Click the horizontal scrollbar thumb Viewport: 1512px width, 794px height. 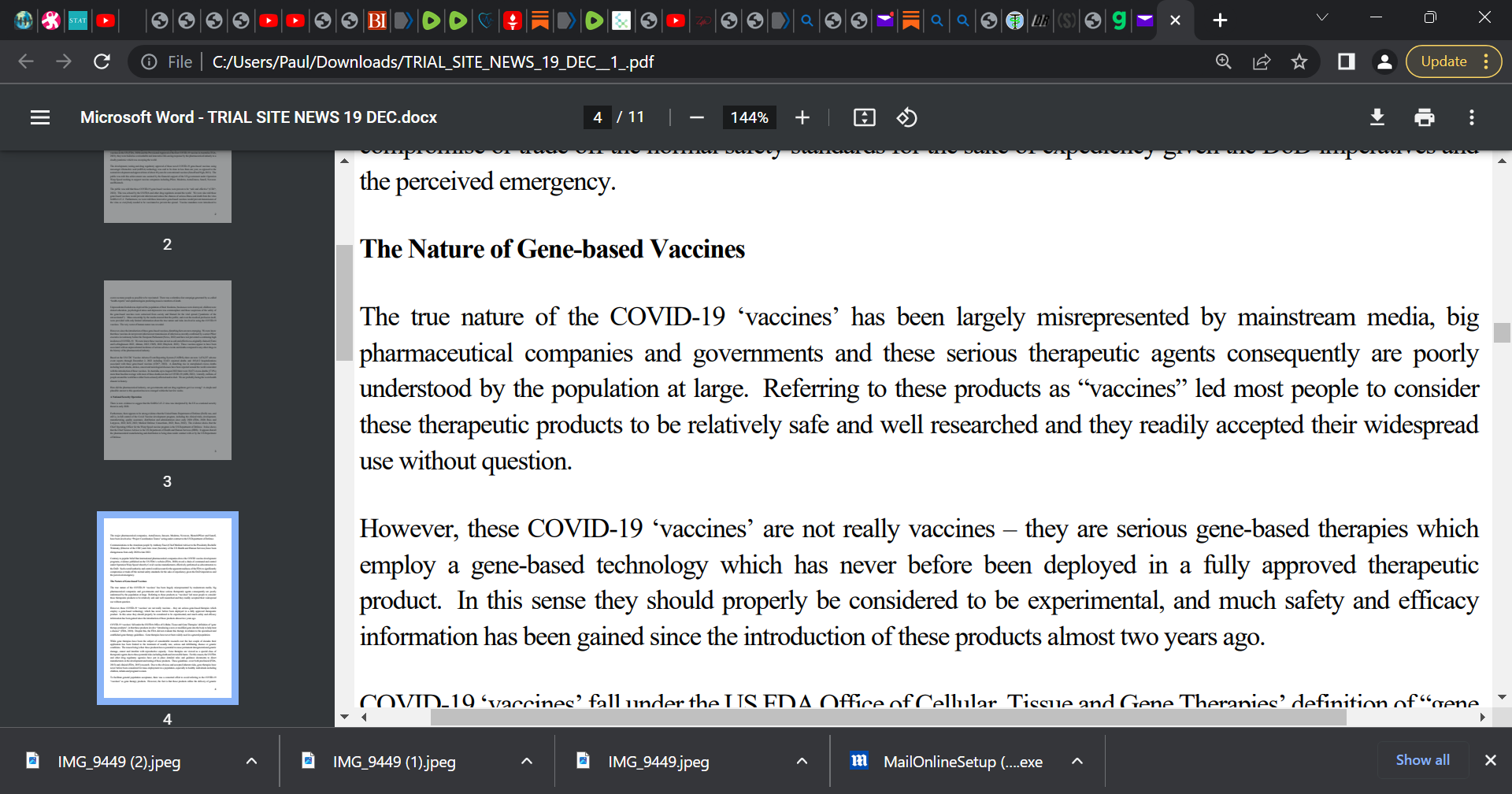coord(888,718)
